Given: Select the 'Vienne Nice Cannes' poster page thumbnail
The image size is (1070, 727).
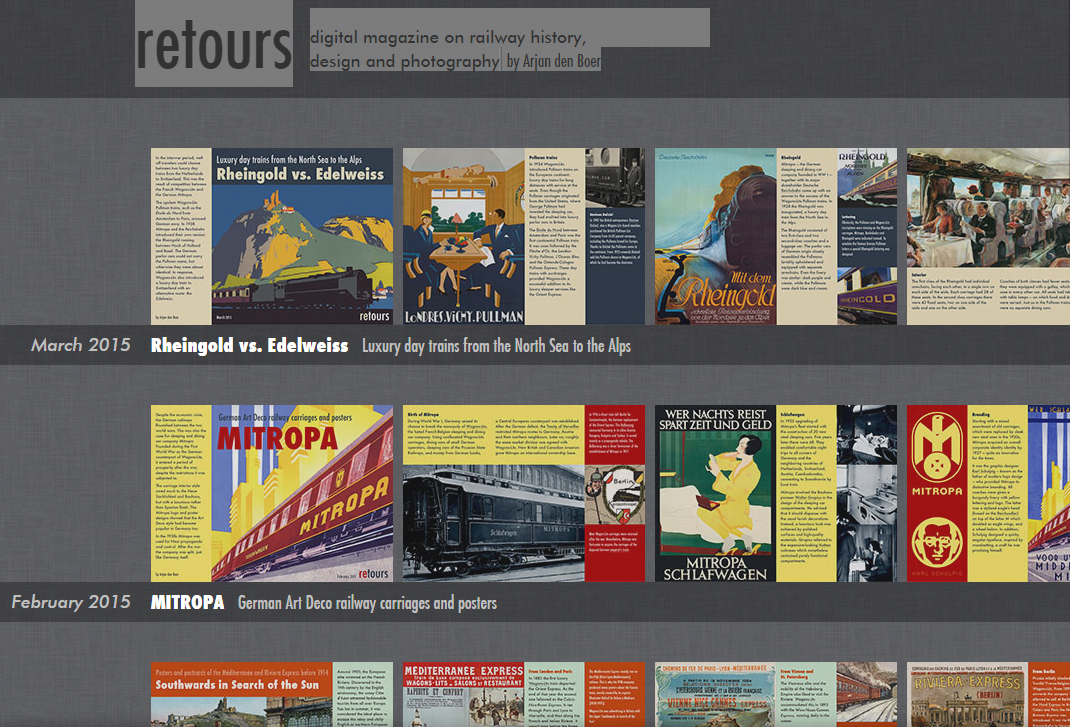Looking at the screenshot, I should click(776, 694).
